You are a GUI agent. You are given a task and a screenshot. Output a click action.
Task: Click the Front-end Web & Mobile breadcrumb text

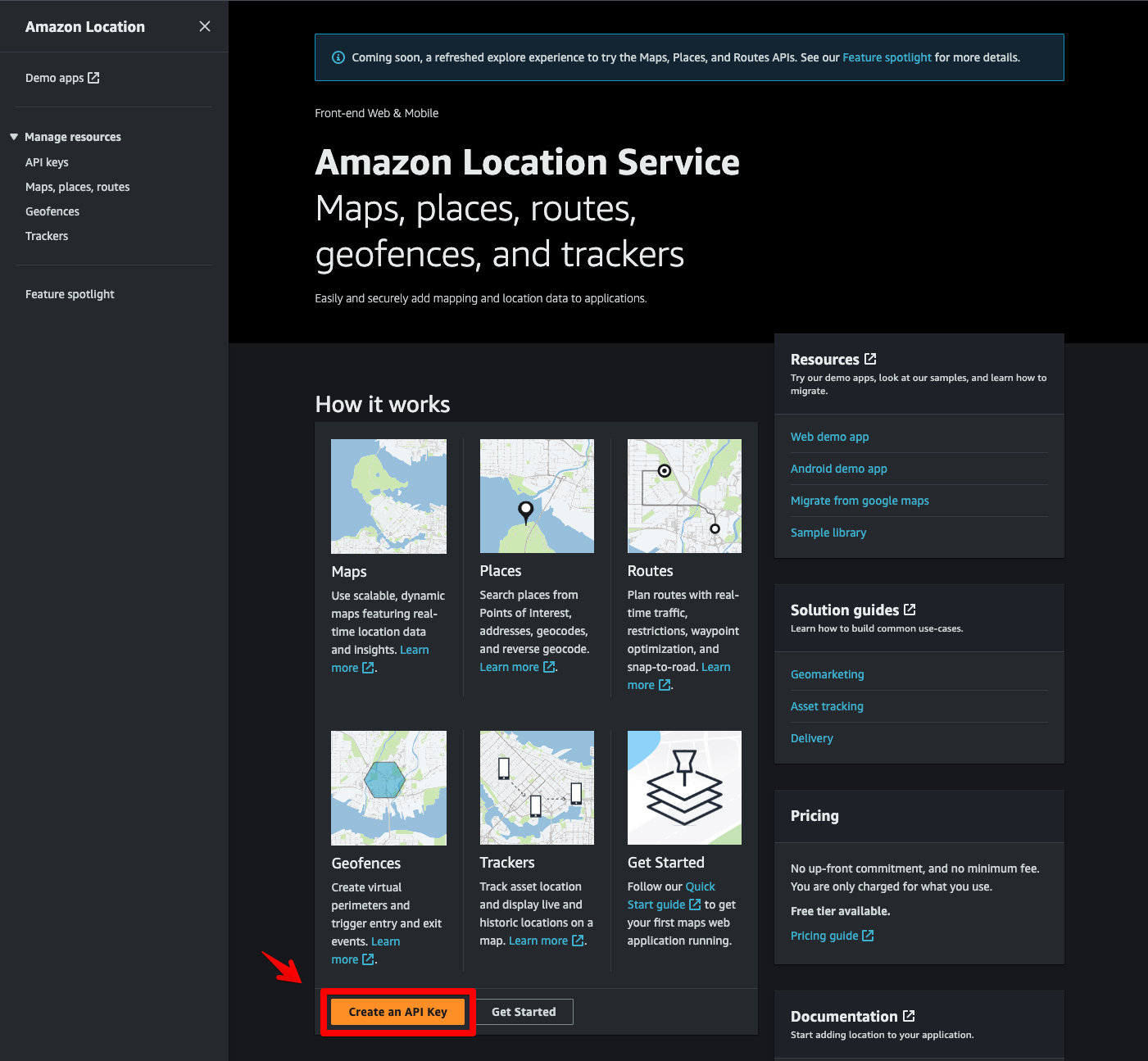pyautogui.click(x=377, y=113)
